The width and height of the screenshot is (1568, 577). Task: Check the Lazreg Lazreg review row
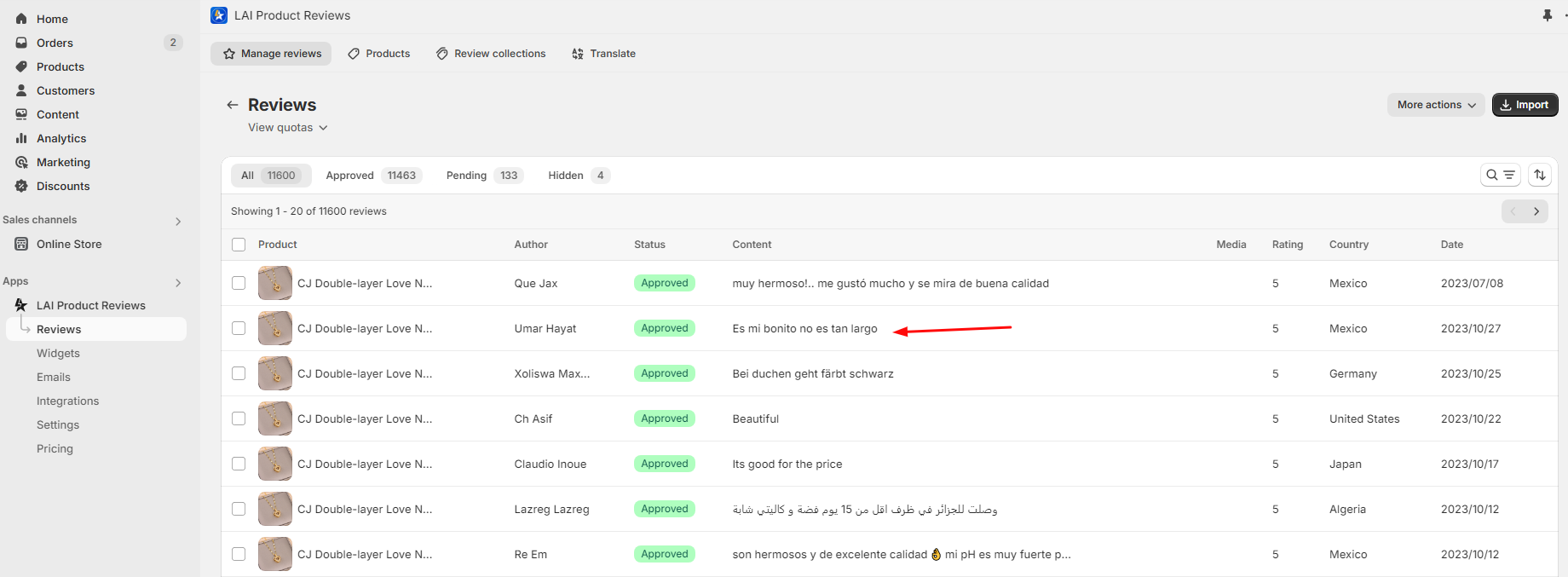pos(239,509)
